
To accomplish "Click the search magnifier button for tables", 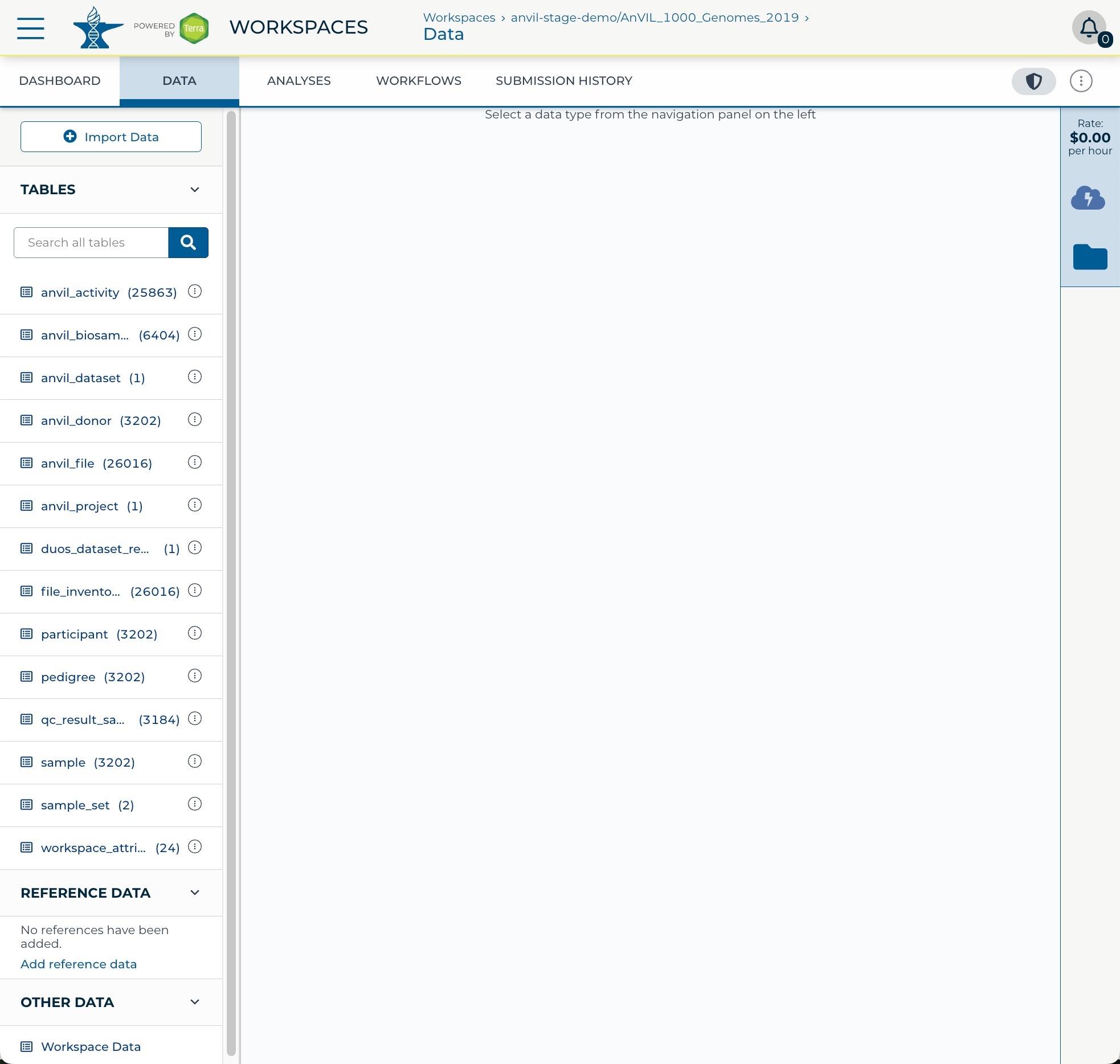I will (x=188, y=243).
